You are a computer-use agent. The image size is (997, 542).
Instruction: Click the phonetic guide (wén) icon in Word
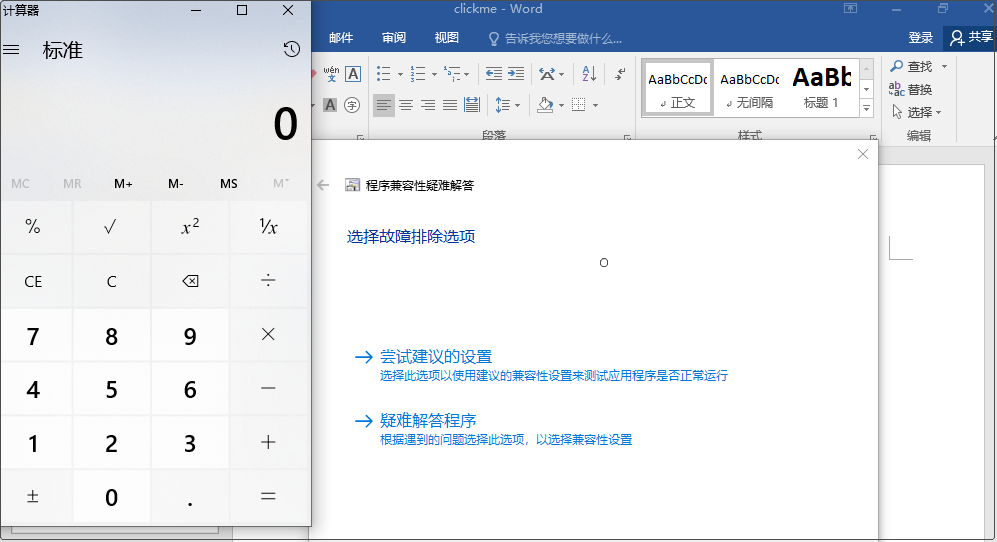(x=331, y=74)
